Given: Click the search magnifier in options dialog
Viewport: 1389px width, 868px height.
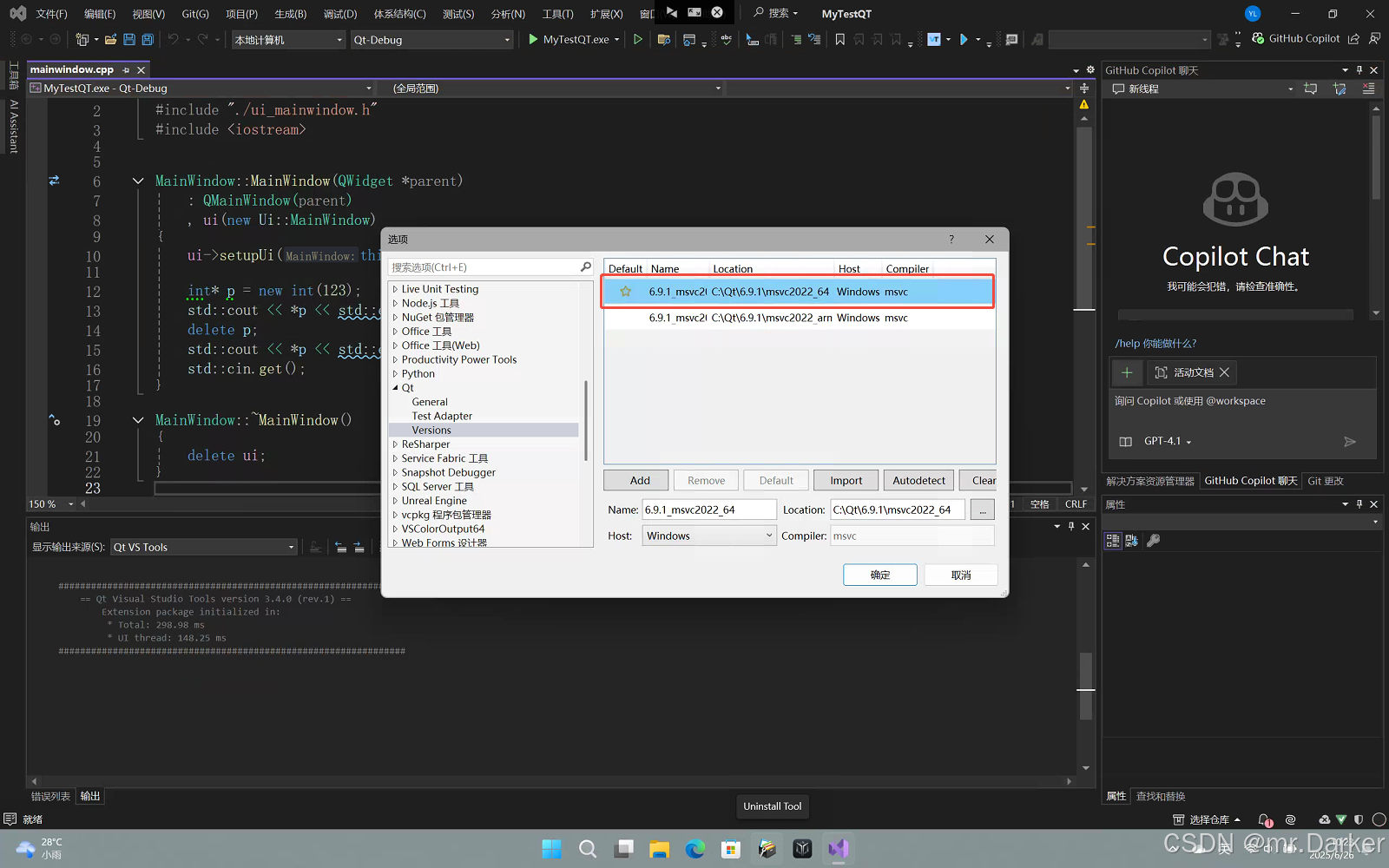Looking at the screenshot, I should (586, 267).
